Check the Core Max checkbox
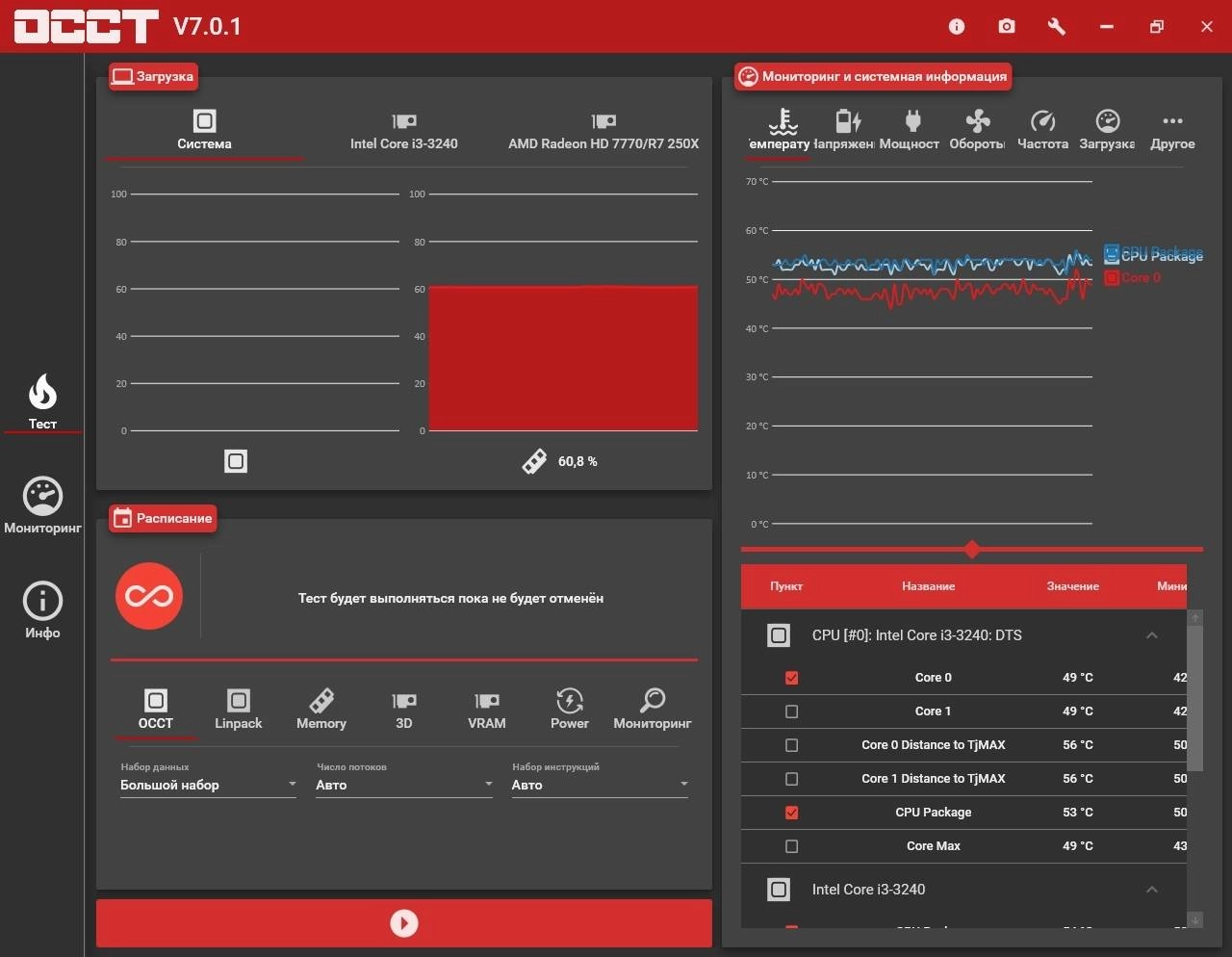This screenshot has height=957, width=1232. click(791, 846)
